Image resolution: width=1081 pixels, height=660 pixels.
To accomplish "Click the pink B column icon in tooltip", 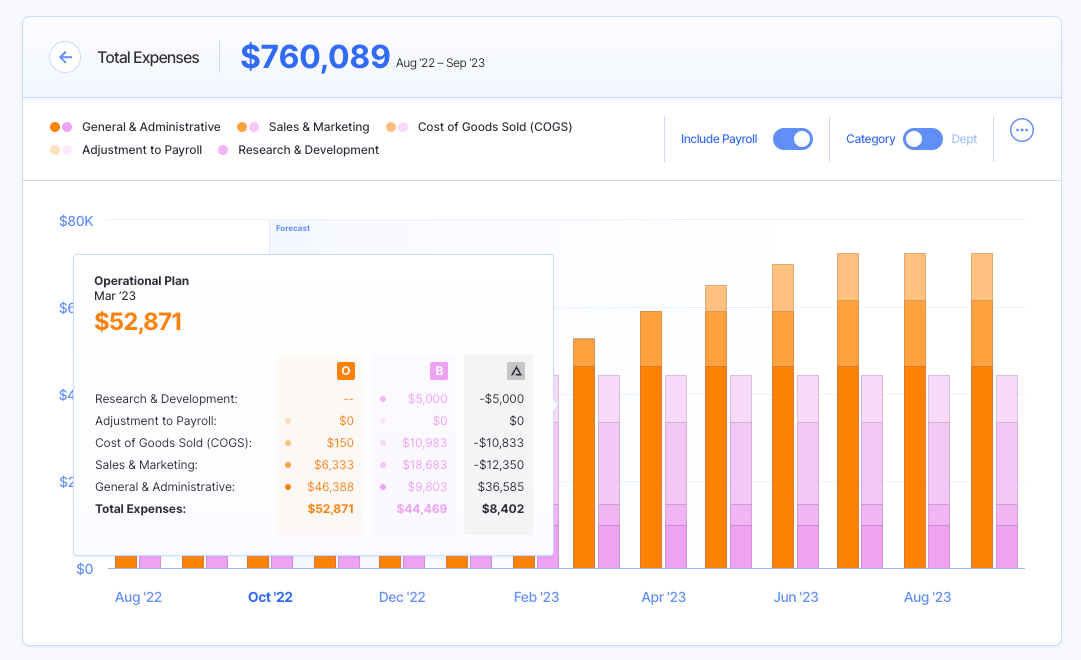I will coord(439,371).
